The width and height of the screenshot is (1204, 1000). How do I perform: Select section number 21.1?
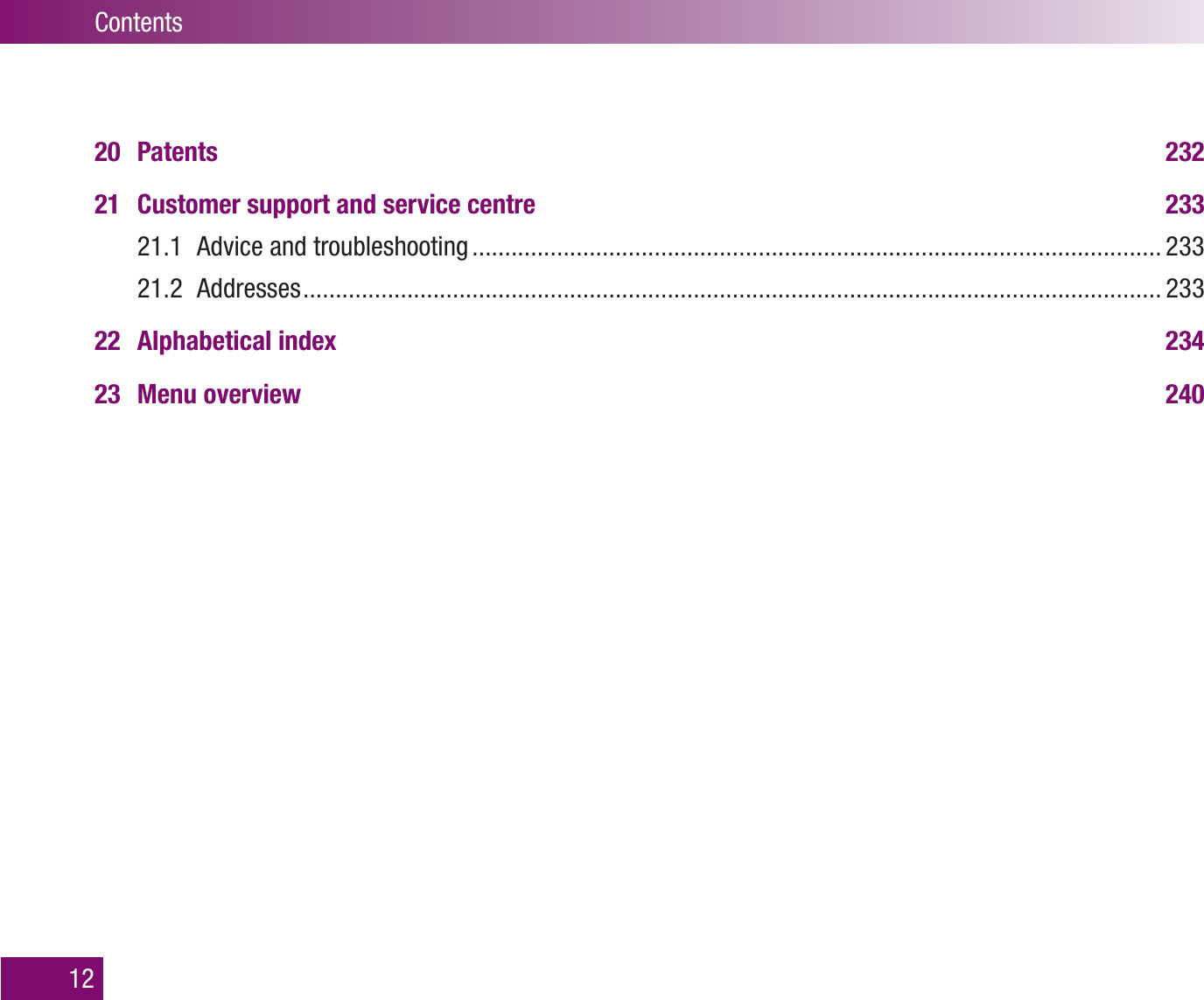click(158, 247)
